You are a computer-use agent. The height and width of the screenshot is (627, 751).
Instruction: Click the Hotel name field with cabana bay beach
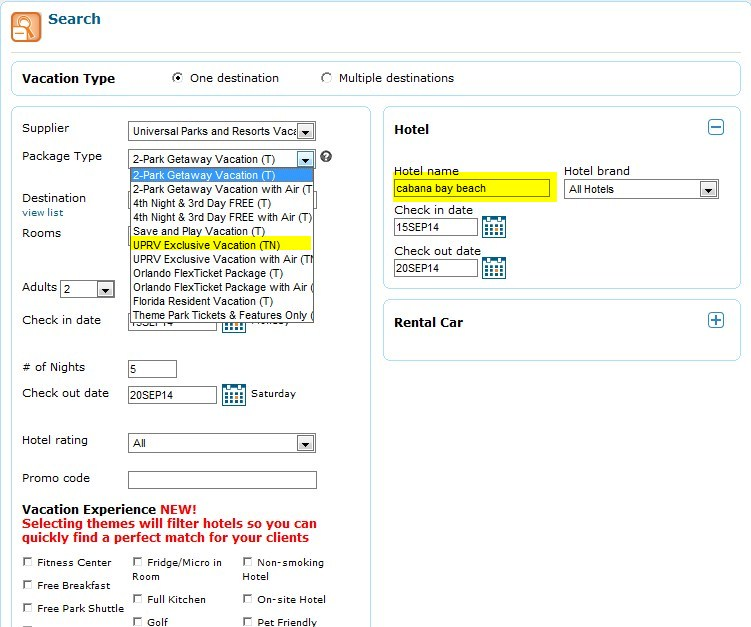(472, 188)
